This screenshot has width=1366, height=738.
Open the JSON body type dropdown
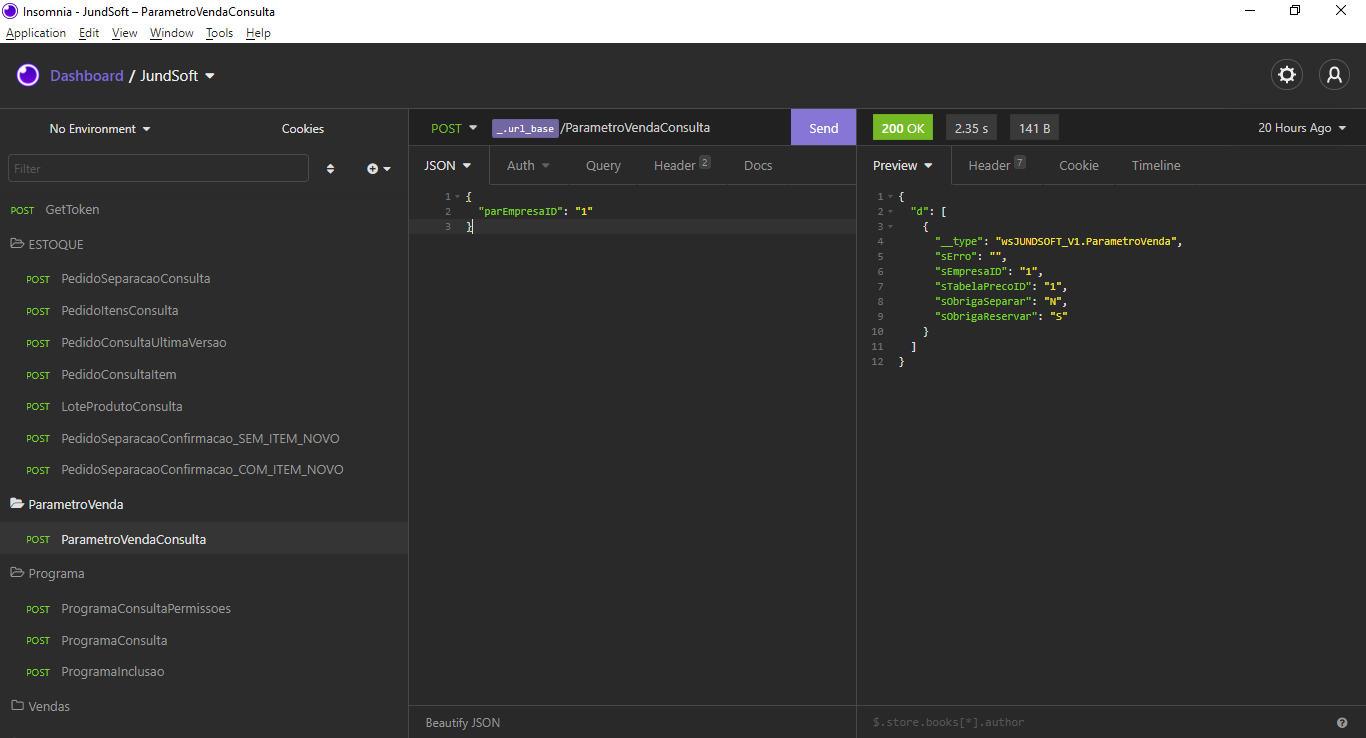(x=448, y=166)
